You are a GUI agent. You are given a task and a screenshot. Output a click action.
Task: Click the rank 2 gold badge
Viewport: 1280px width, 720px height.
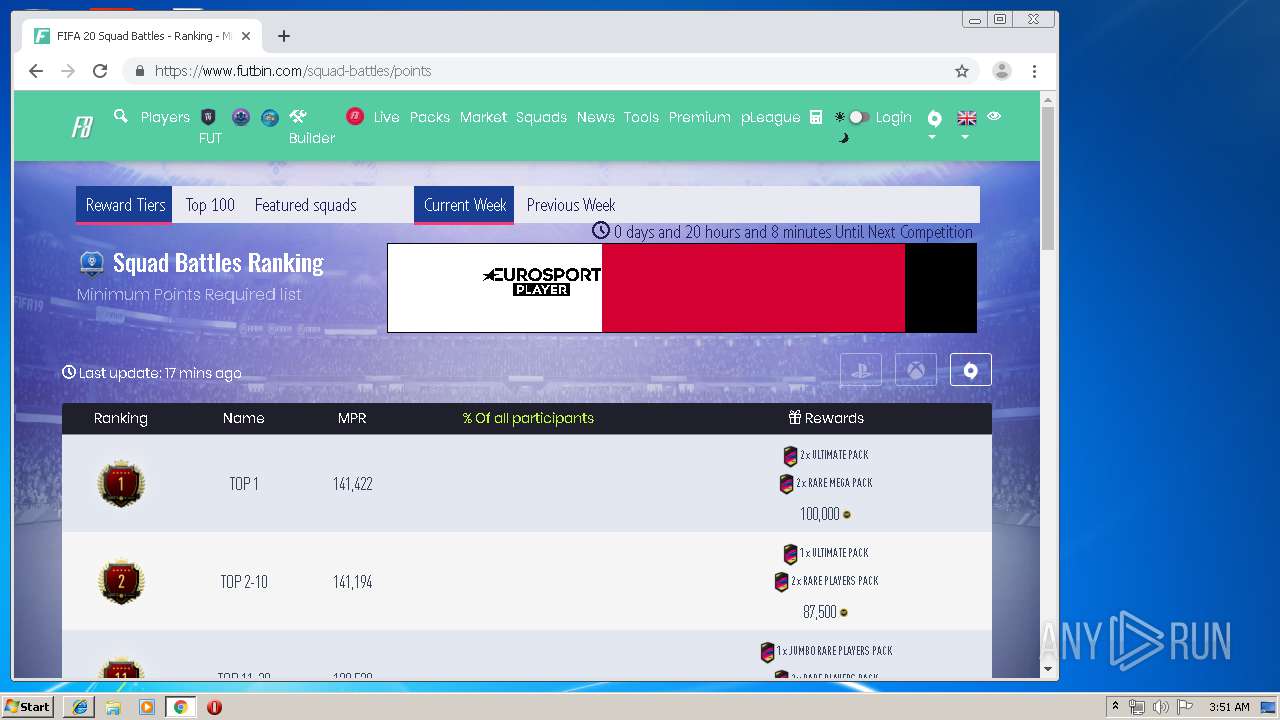click(121, 581)
